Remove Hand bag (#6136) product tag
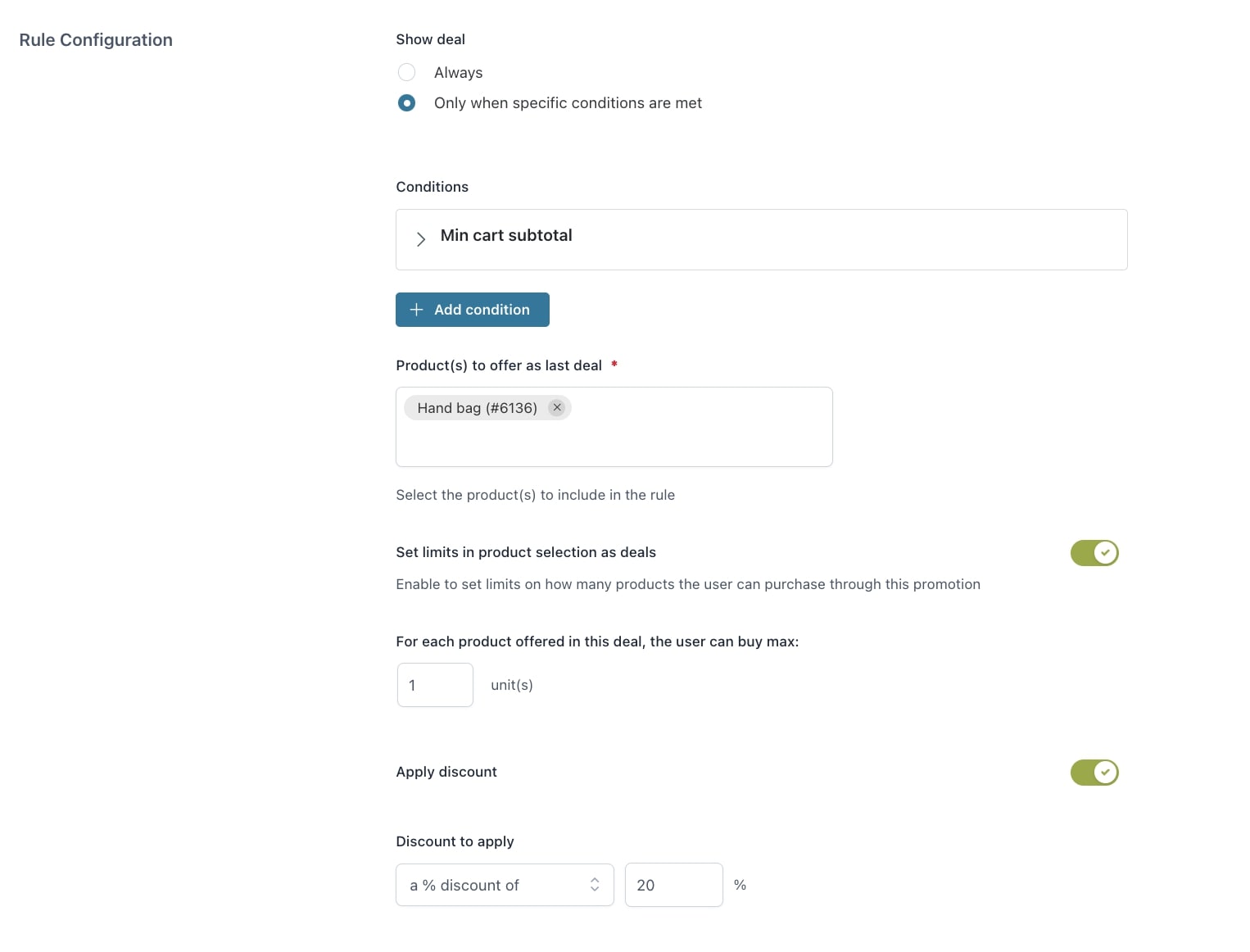 click(x=557, y=408)
